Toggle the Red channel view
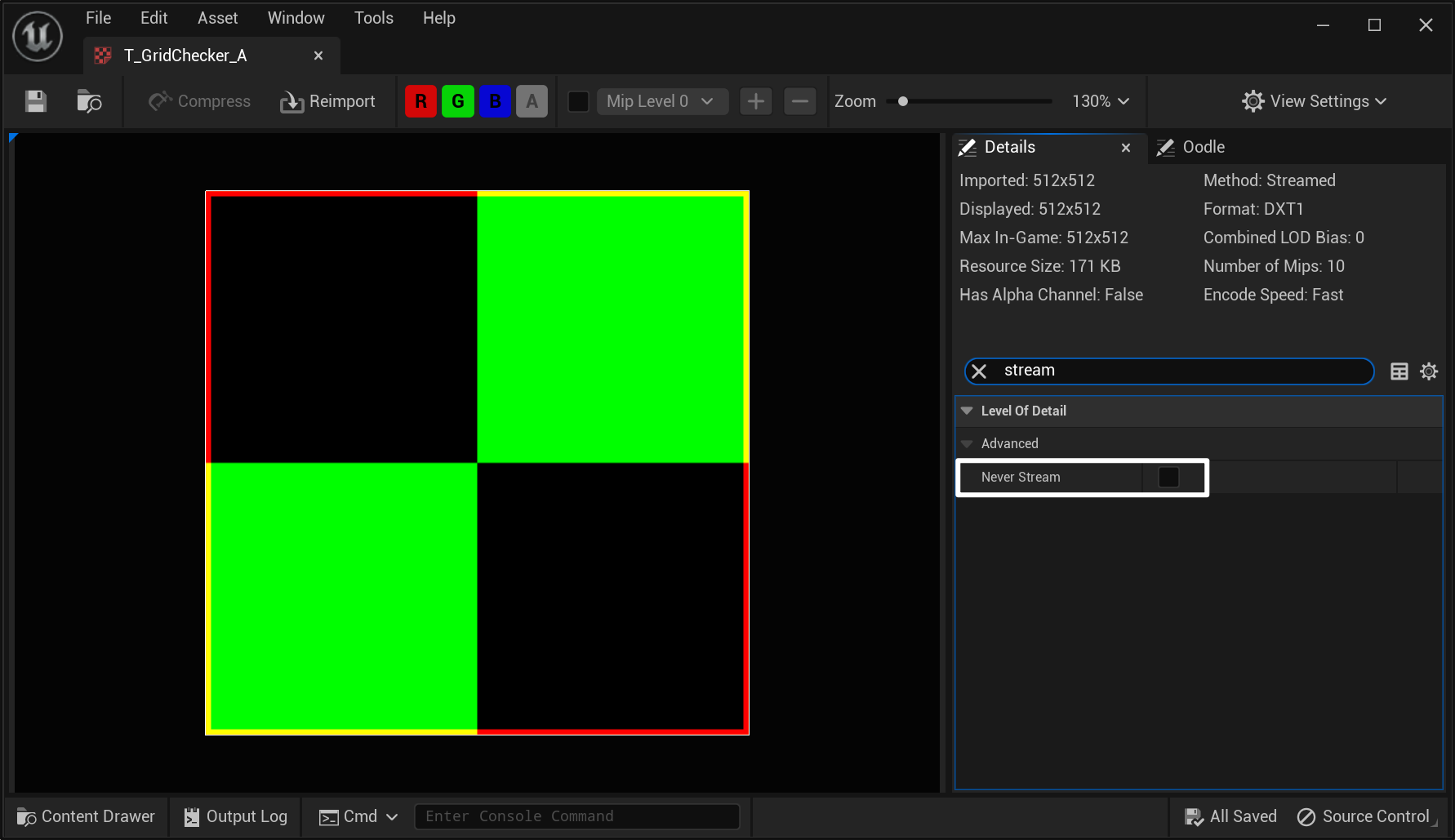Image resolution: width=1455 pixels, height=840 pixels. (x=420, y=101)
